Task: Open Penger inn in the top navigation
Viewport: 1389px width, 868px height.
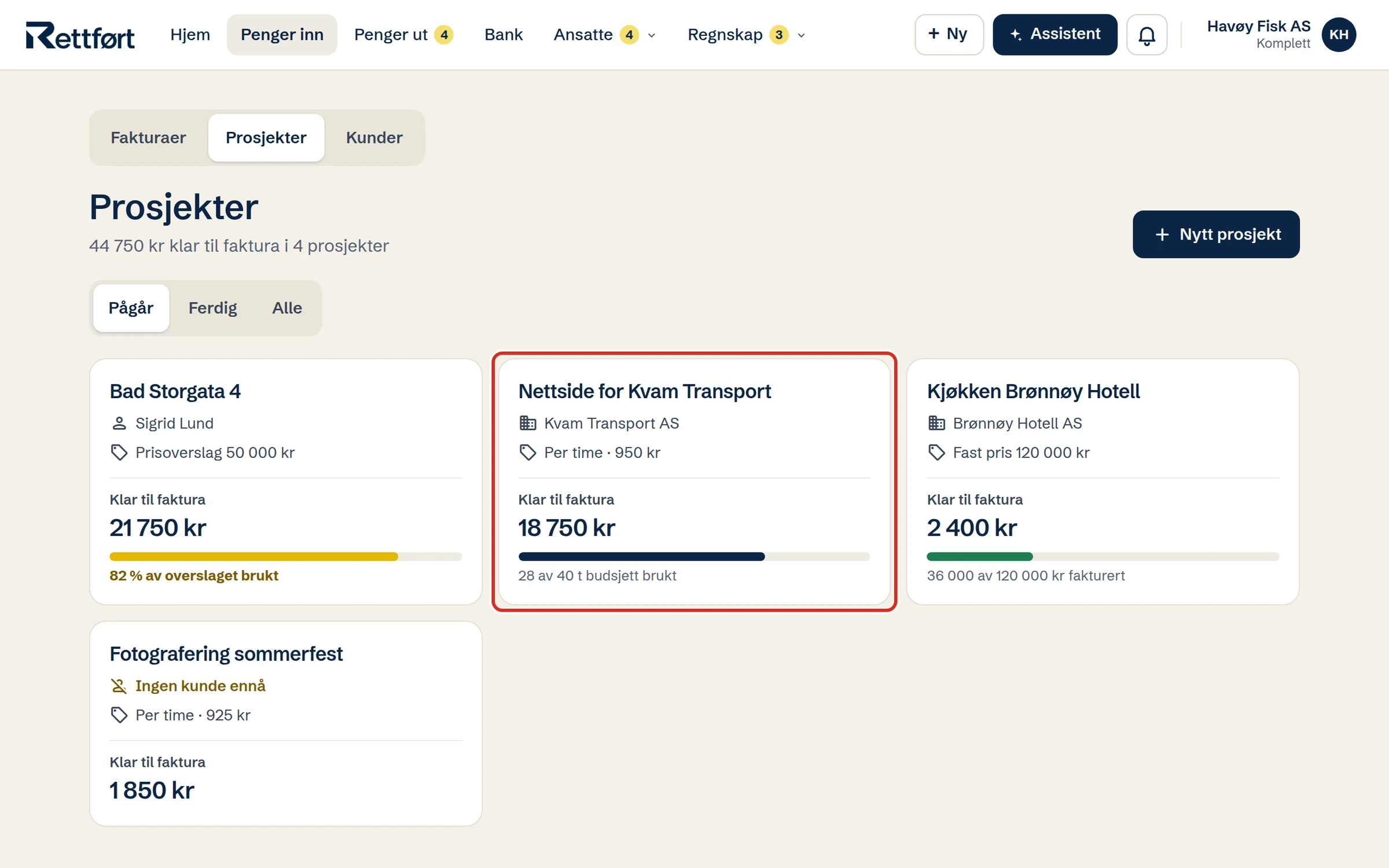Action: tap(282, 35)
